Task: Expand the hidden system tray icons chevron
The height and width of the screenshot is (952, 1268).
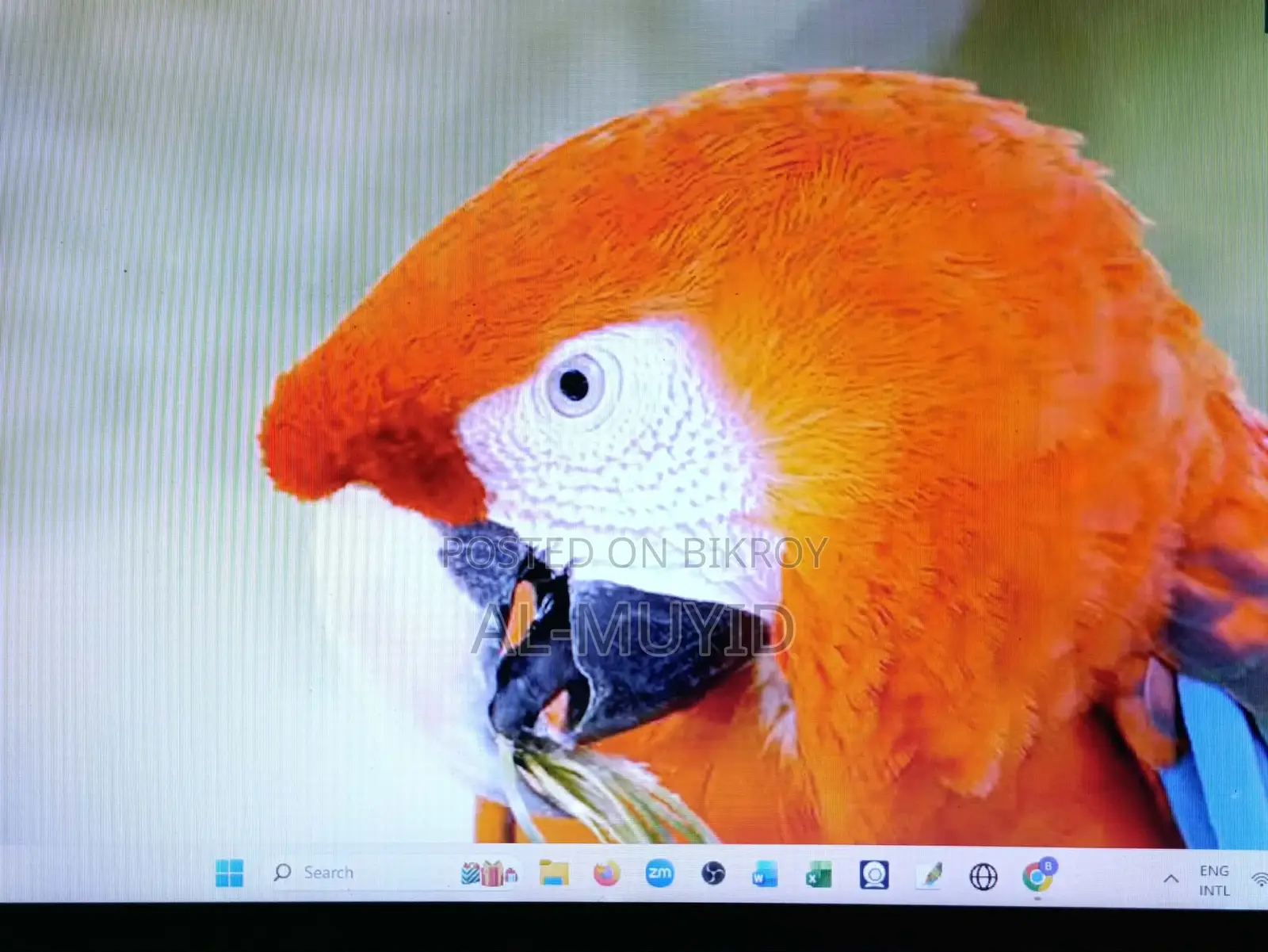Action: pos(1171,879)
